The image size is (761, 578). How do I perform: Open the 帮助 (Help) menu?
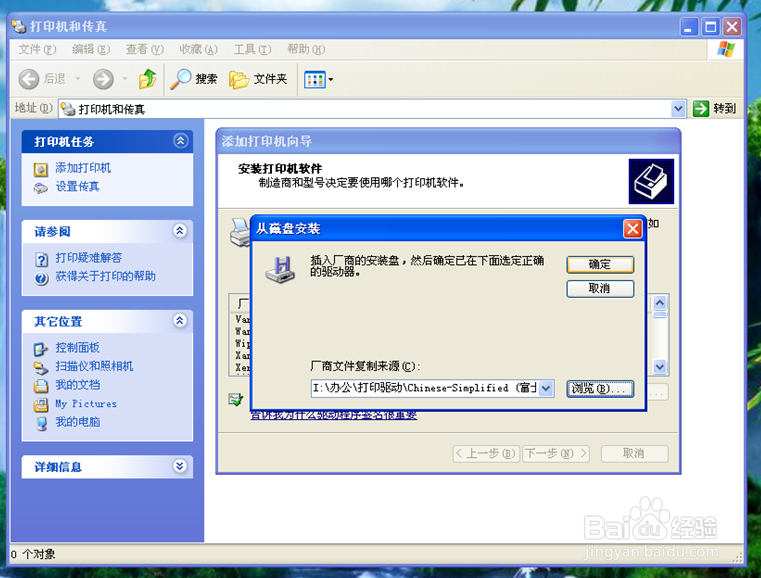pos(306,50)
